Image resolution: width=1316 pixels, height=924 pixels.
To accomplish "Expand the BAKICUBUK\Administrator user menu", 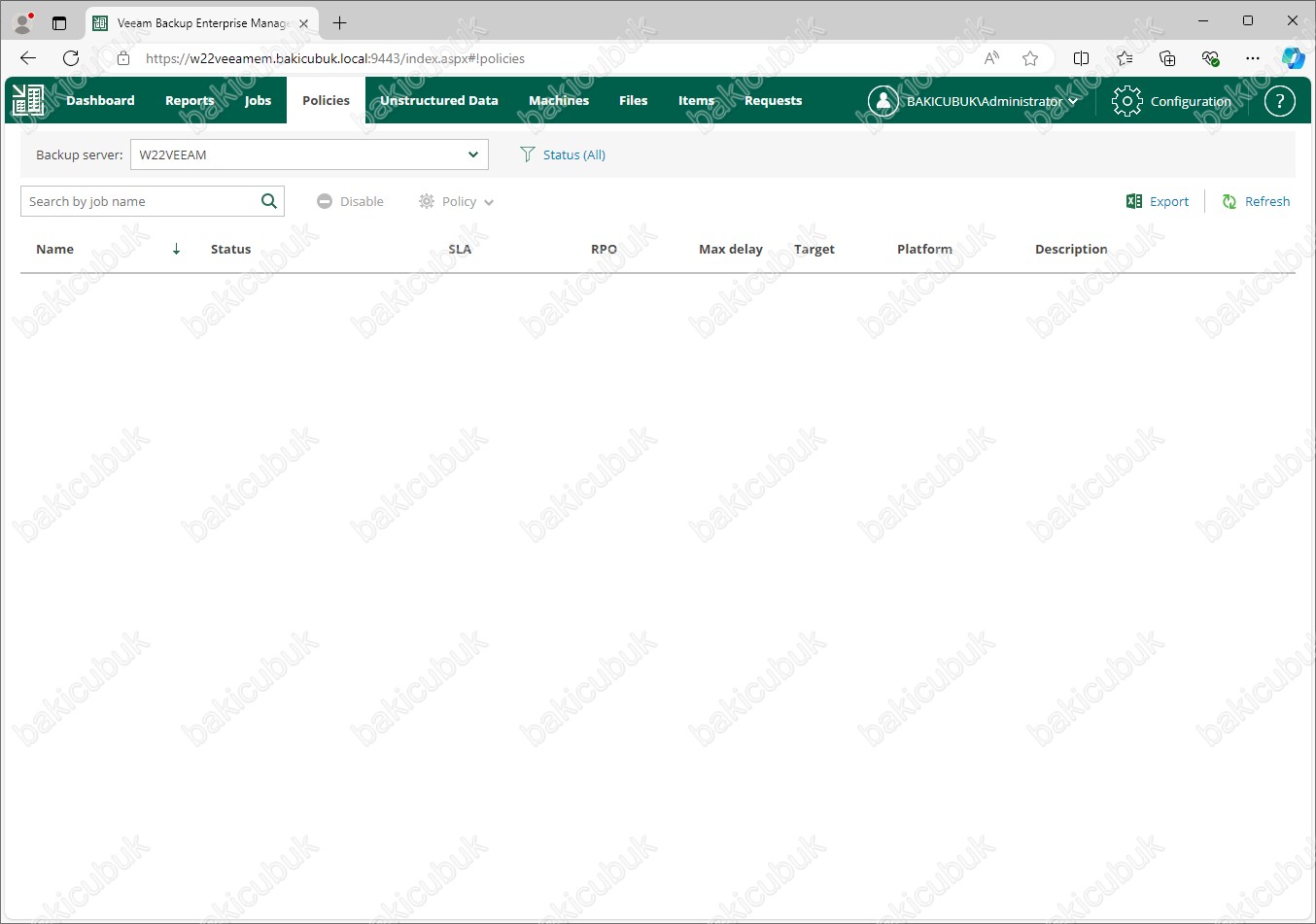I will click(x=992, y=101).
